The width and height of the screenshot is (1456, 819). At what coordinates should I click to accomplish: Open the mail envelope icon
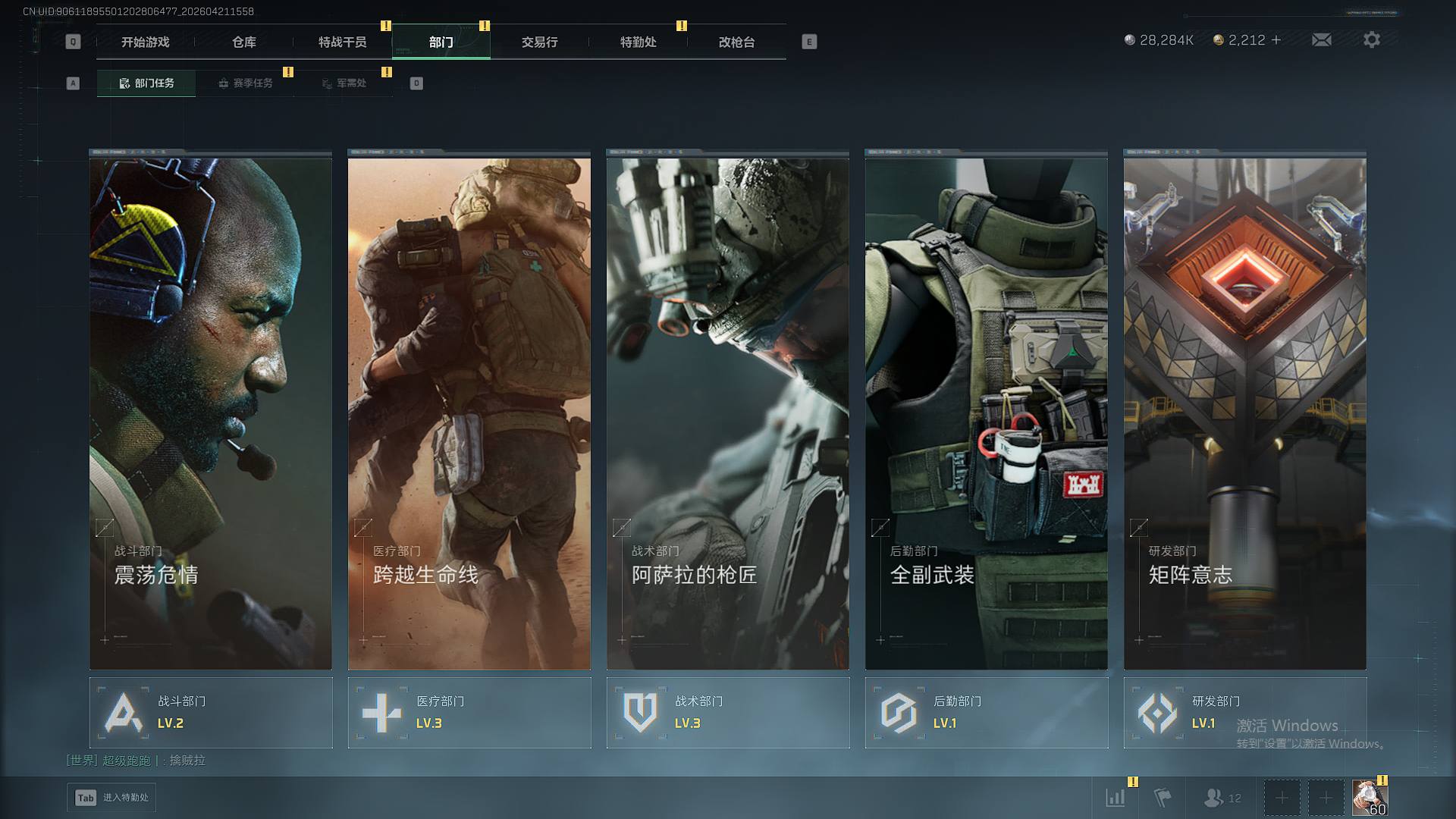point(1321,39)
